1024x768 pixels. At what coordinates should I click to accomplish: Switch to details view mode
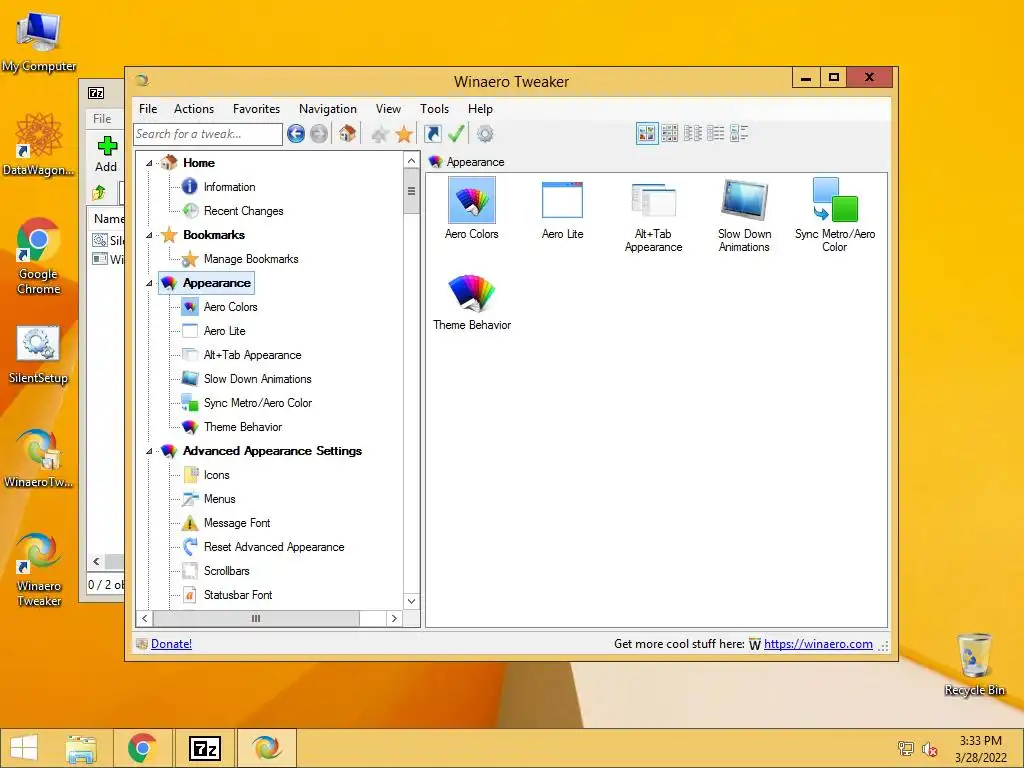coord(739,133)
